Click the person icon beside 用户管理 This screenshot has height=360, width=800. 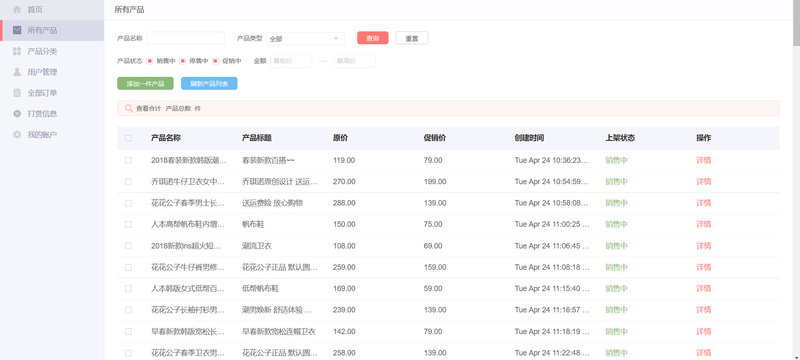(17, 72)
